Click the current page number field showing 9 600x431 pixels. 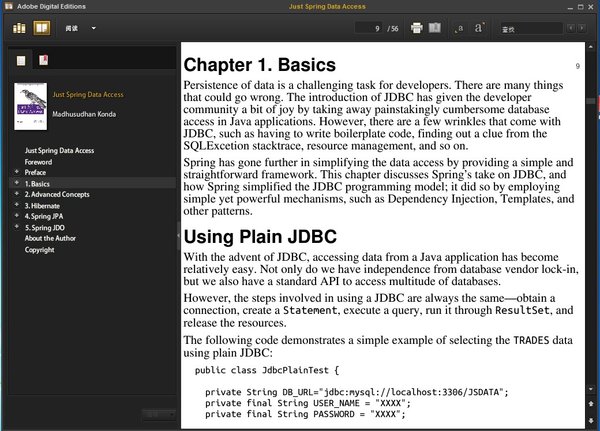click(369, 28)
